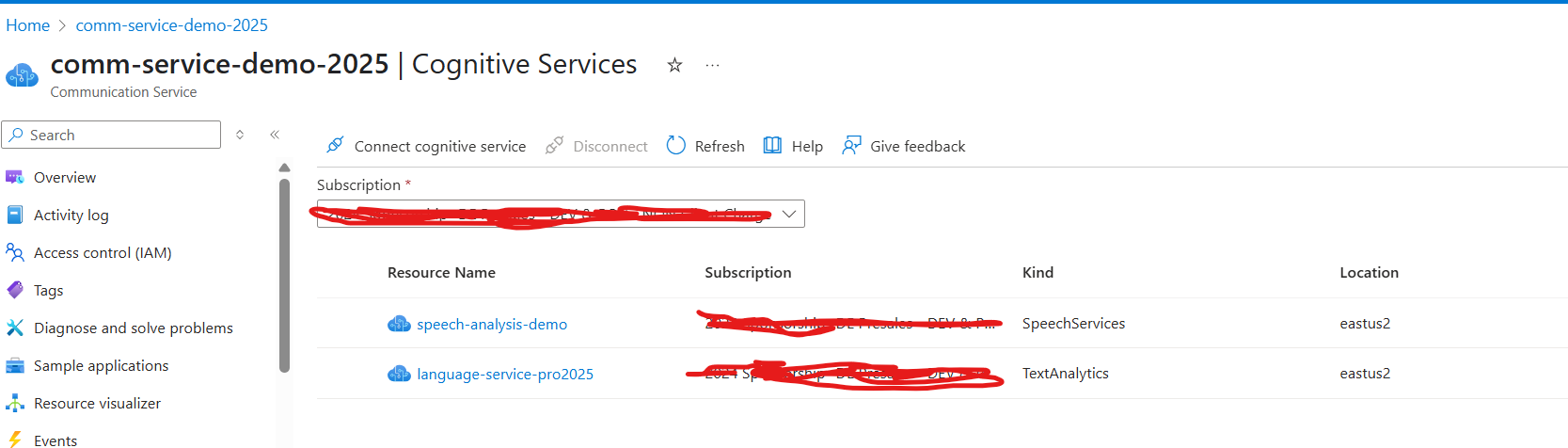Click the Communication Service subtitle text
The width and height of the screenshot is (1568, 448).
tap(123, 92)
